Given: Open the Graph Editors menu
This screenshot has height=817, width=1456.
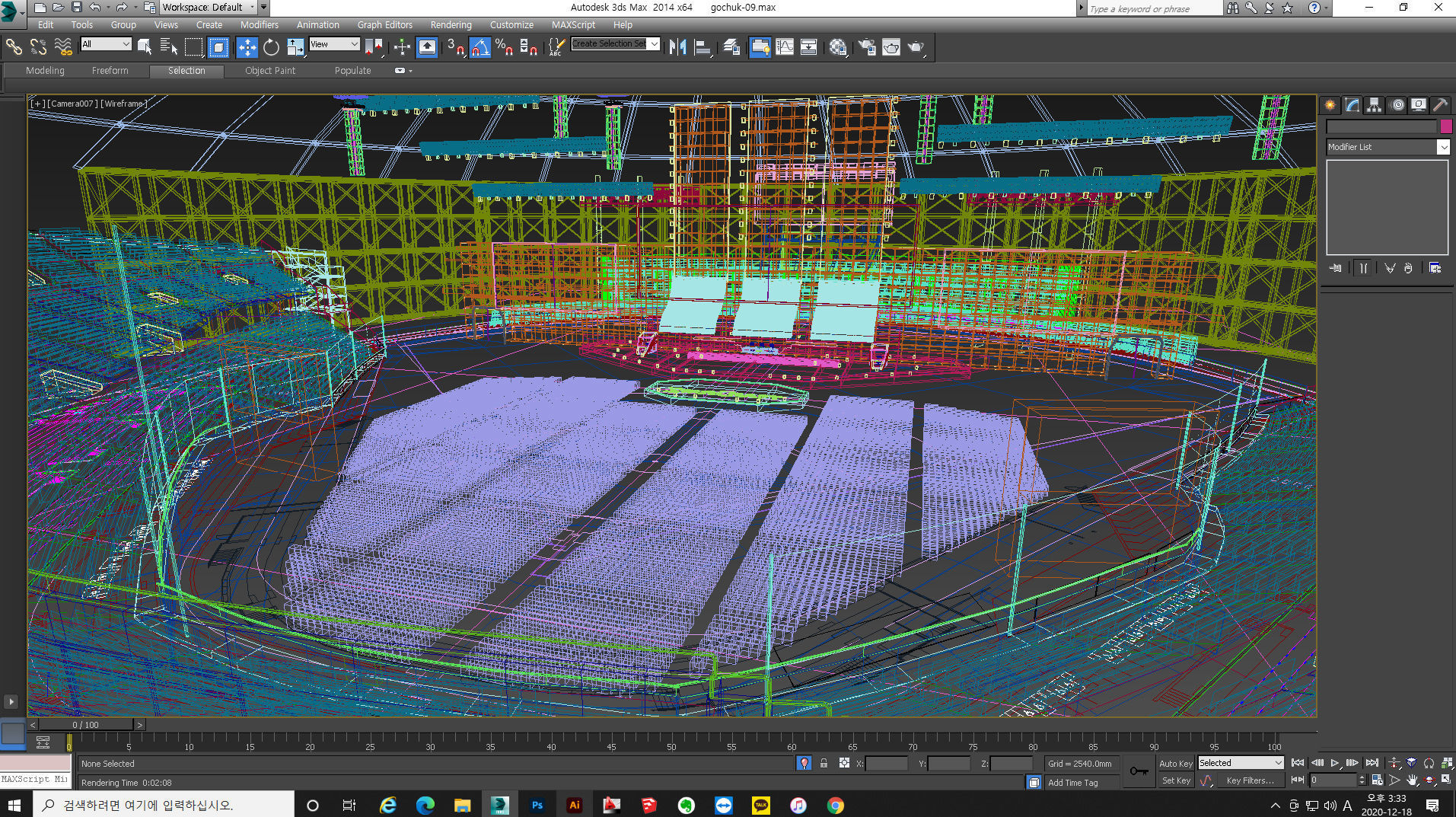Looking at the screenshot, I should (x=384, y=25).
